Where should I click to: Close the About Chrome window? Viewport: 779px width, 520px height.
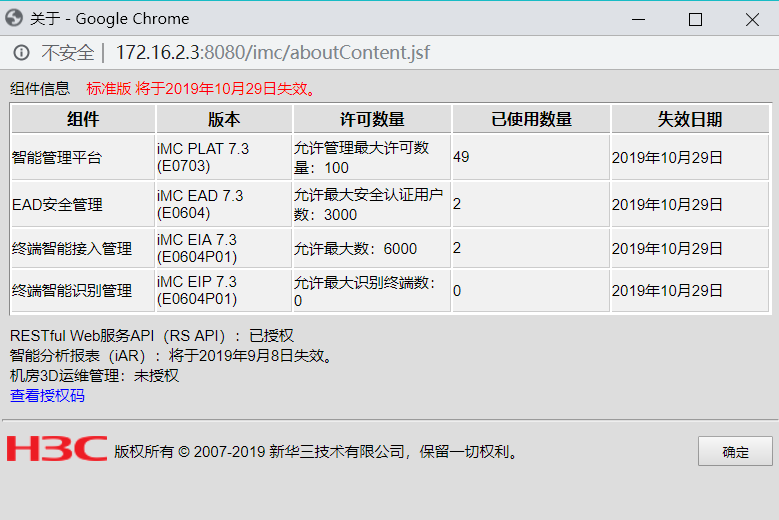click(752, 19)
